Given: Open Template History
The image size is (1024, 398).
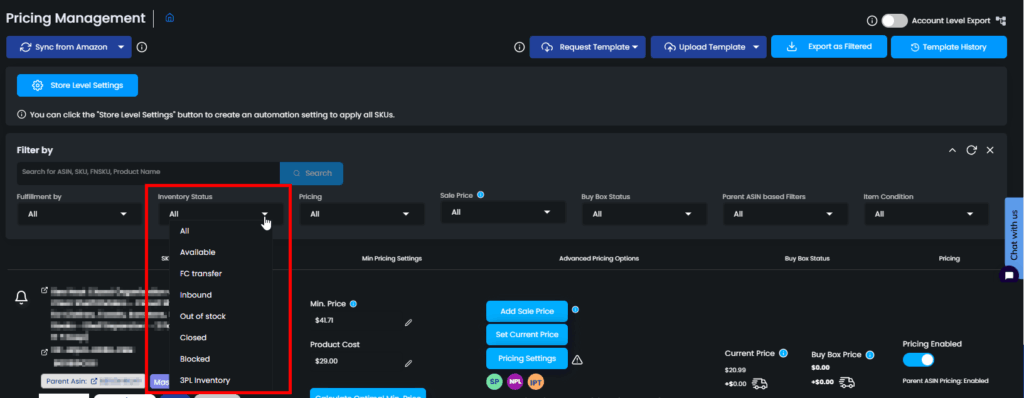Looking at the screenshot, I should [949, 47].
